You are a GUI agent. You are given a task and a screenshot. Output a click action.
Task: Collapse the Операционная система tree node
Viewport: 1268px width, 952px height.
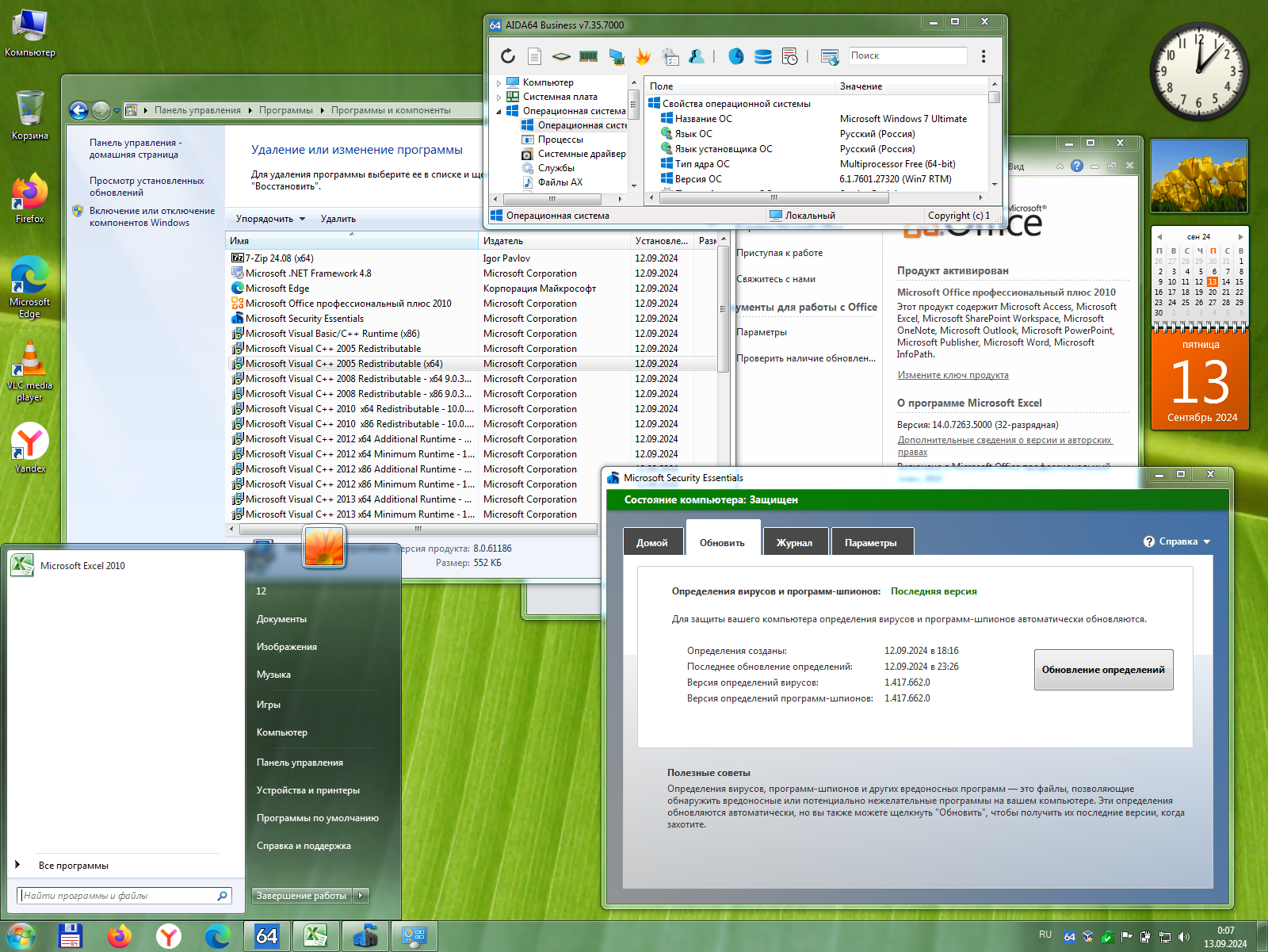pos(498,111)
